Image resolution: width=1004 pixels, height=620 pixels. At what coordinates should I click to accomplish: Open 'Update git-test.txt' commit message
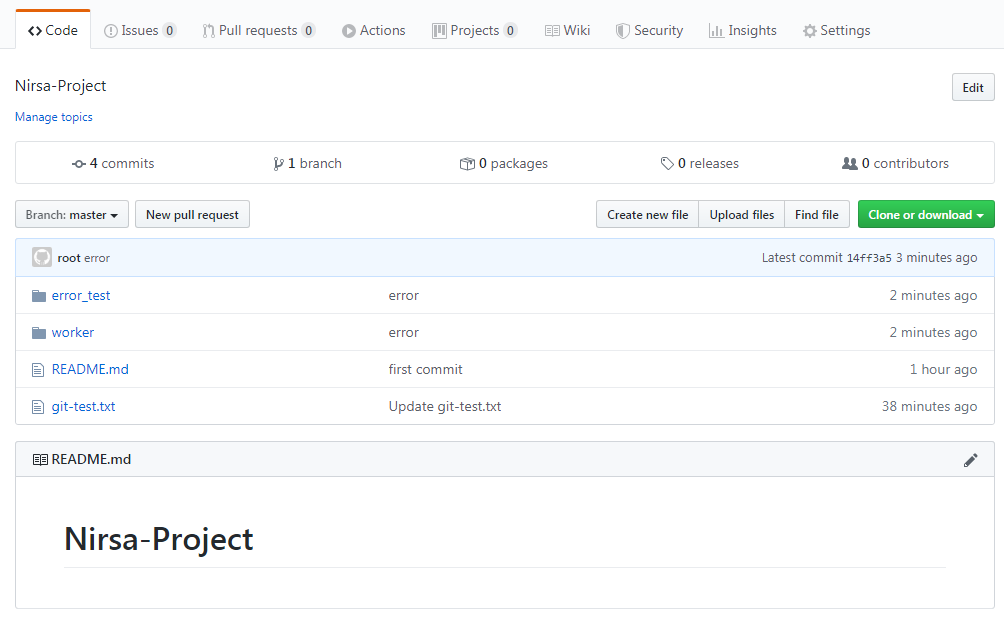pyautogui.click(x=444, y=407)
